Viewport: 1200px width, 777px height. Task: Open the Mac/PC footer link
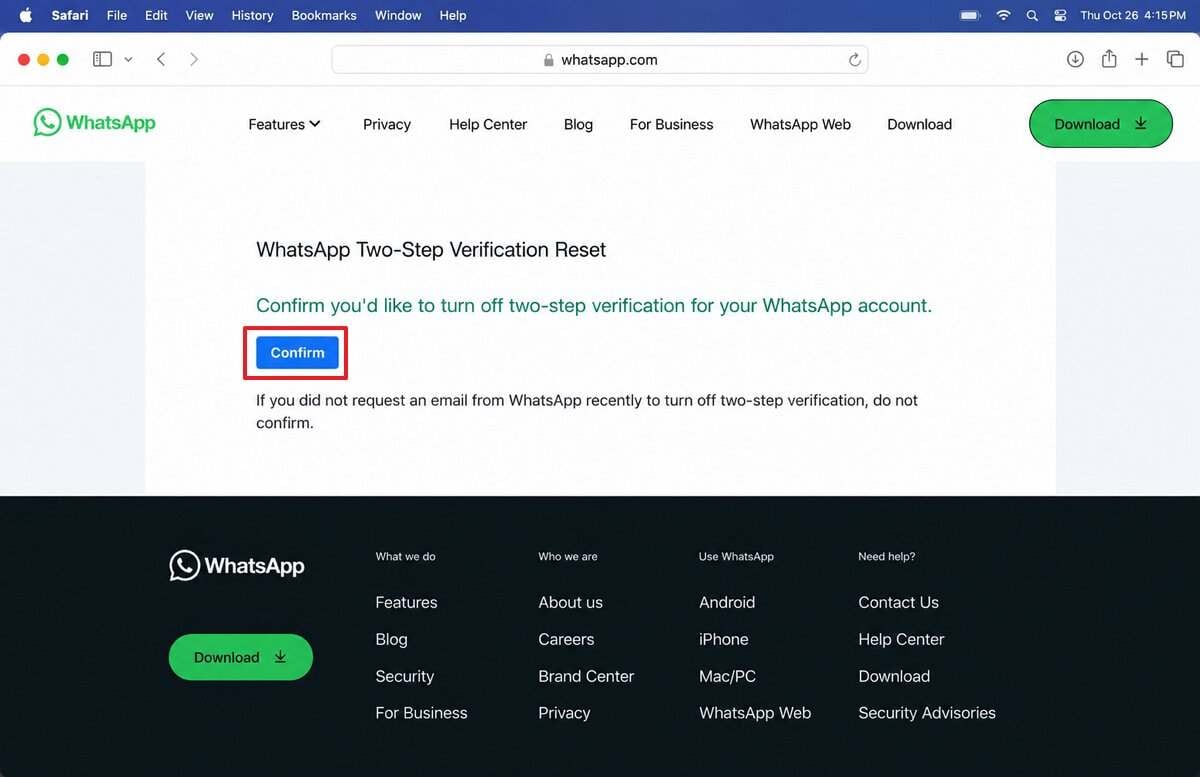coord(727,676)
